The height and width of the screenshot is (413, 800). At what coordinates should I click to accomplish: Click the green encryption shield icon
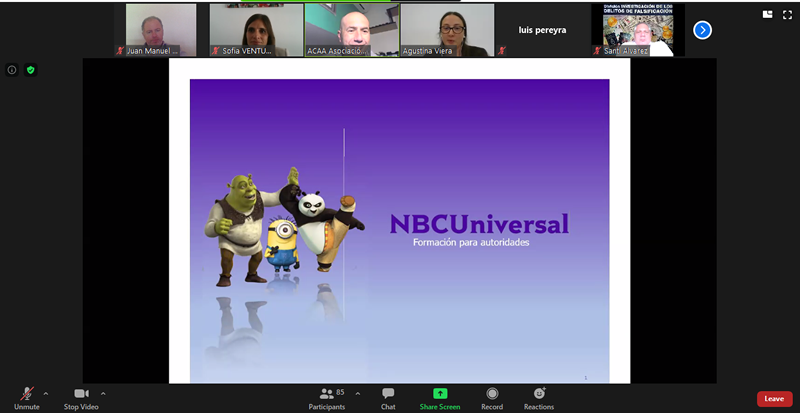[31, 70]
